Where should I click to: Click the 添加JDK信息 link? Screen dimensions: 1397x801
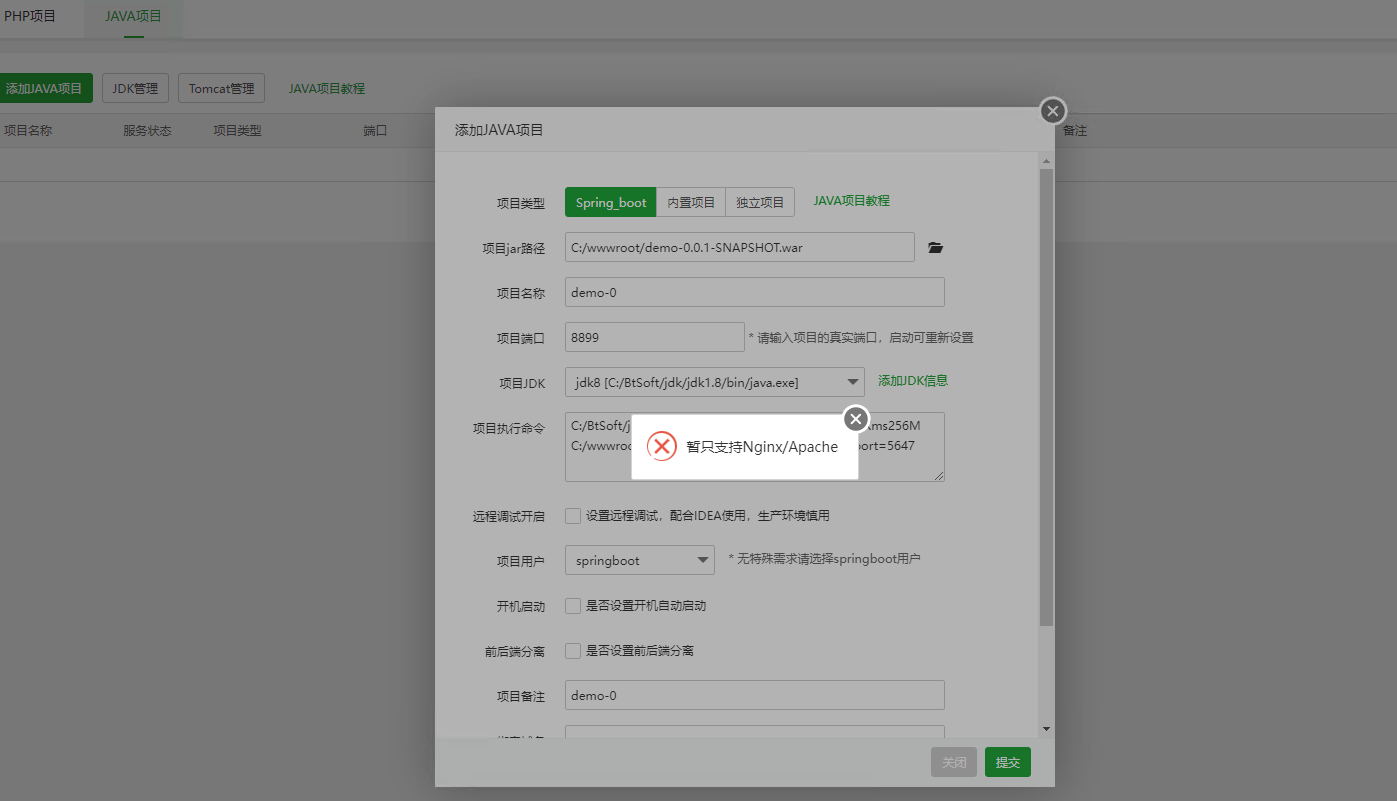pyautogui.click(x=913, y=380)
